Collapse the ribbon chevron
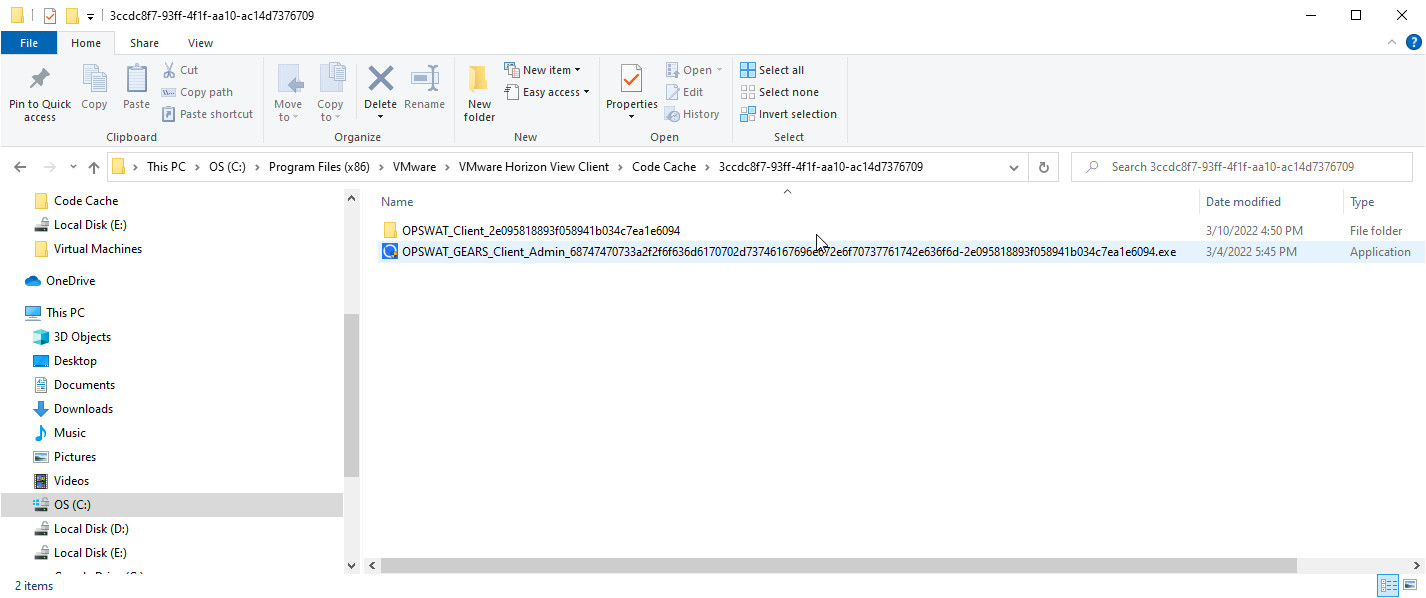 tap(1391, 42)
